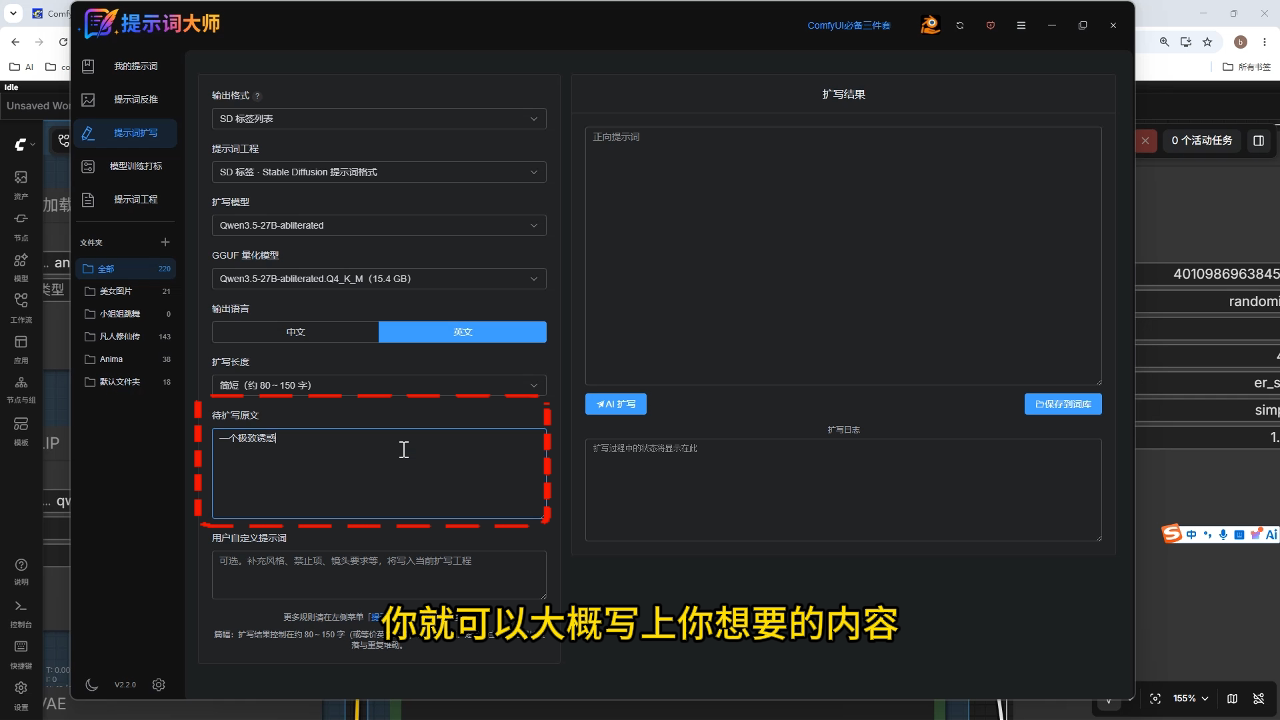Open the AI bookmark folder
The height and width of the screenshot is (720, 1280).
pyautogui.click(x=21, y=67)
